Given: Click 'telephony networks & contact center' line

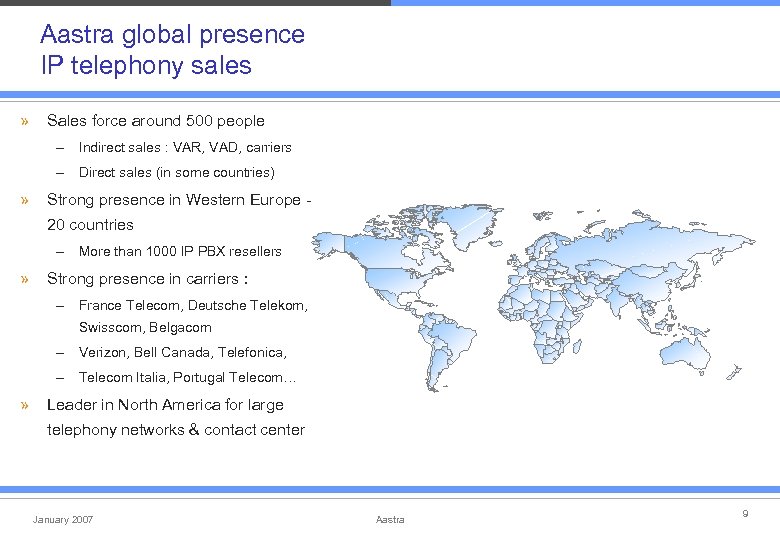Looking at the screenshot, I should click(176, 430).
